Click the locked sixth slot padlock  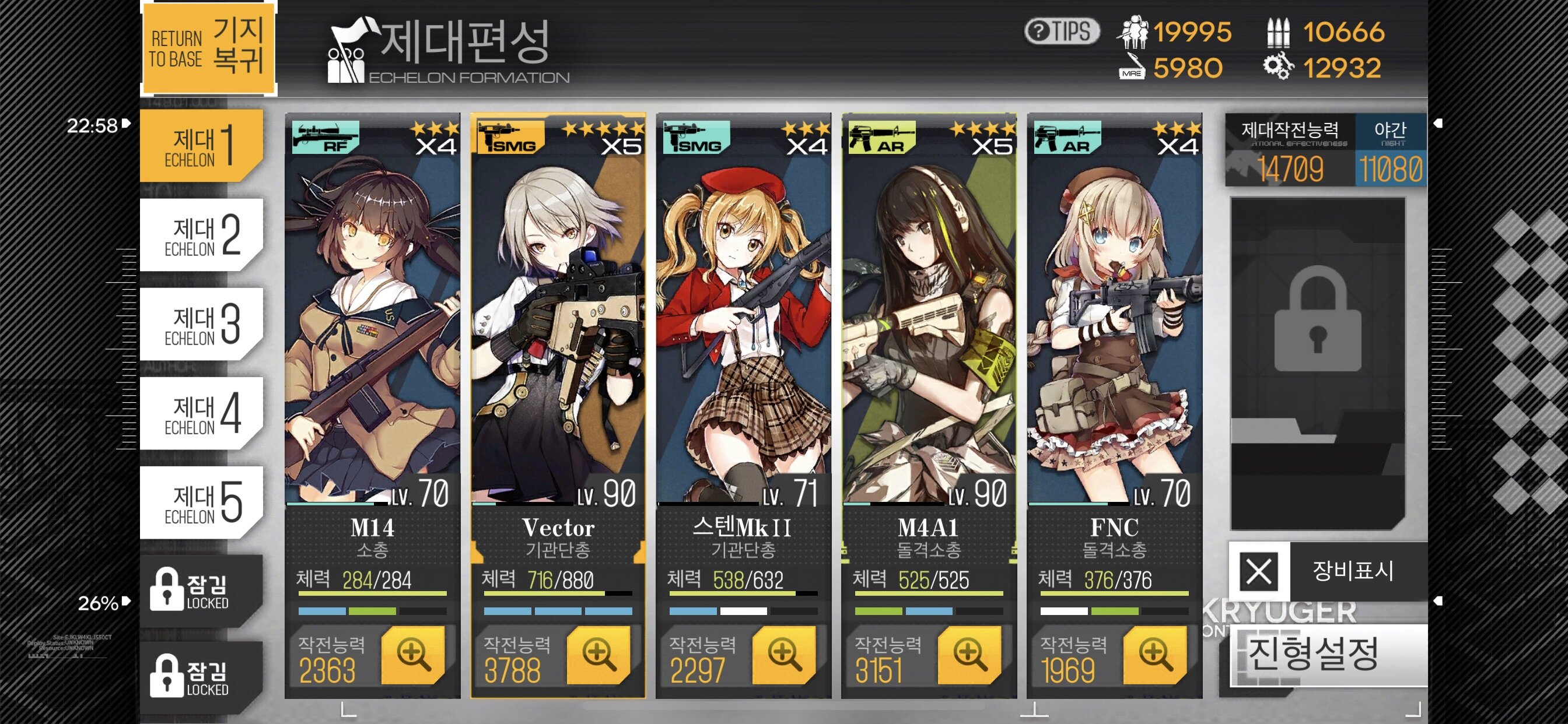(x=1317, y=319)
